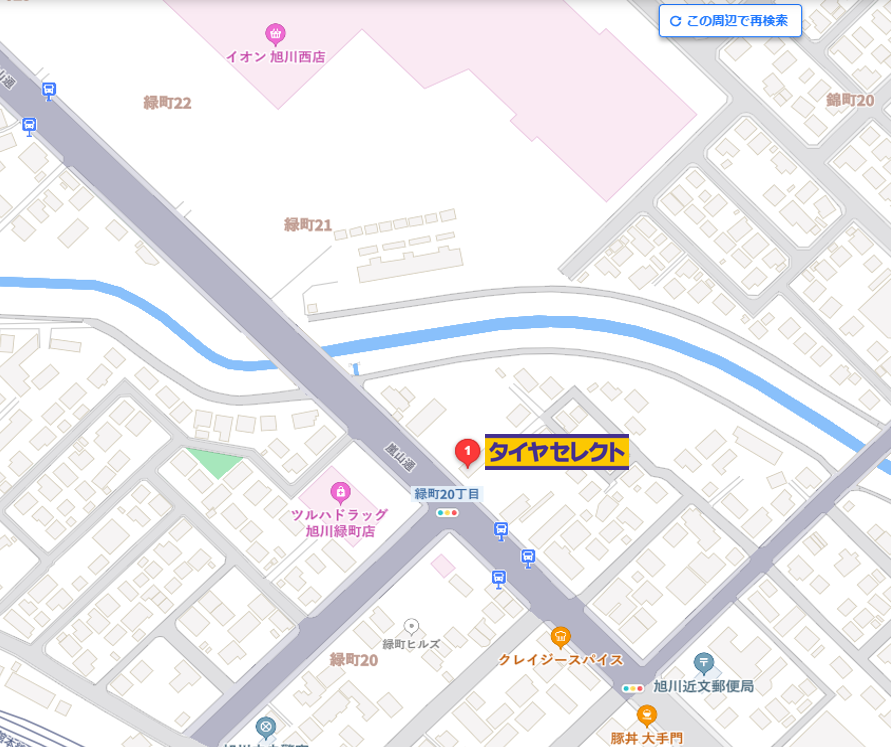Image resolution: width=891 pixels, height=747 pixels.
Task: Select the traffic light icon near 旭川近文郵便局
Action: 632,688
